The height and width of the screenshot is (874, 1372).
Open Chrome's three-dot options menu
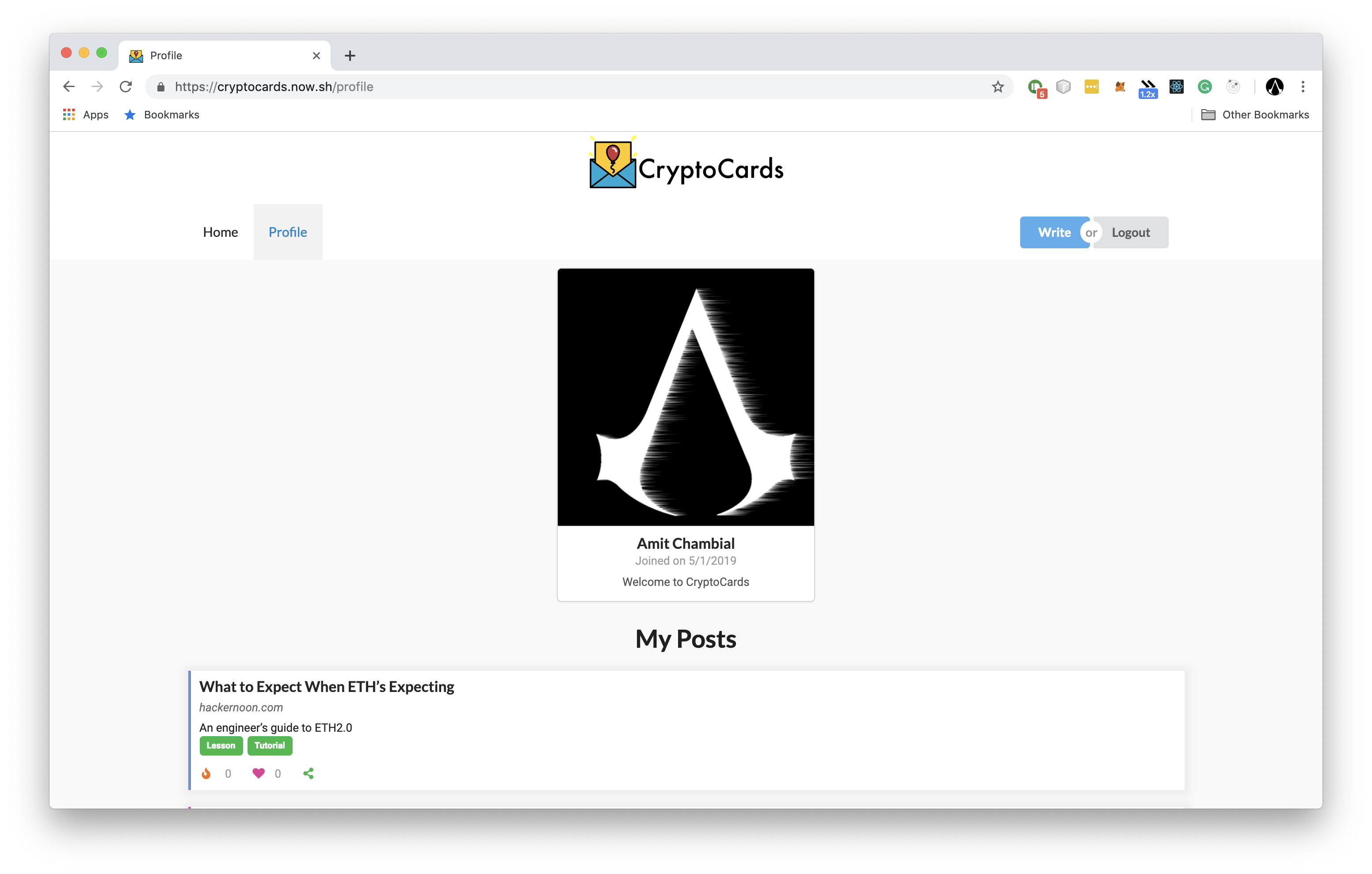pos(1303,87)
